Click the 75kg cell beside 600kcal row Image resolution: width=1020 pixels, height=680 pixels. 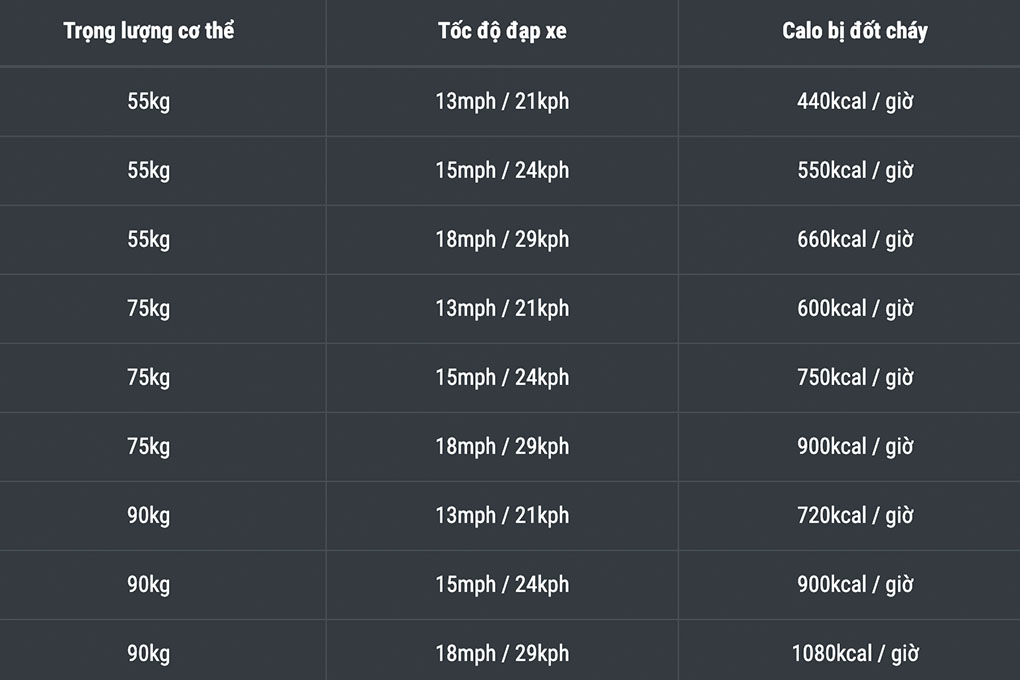(149, 308)
